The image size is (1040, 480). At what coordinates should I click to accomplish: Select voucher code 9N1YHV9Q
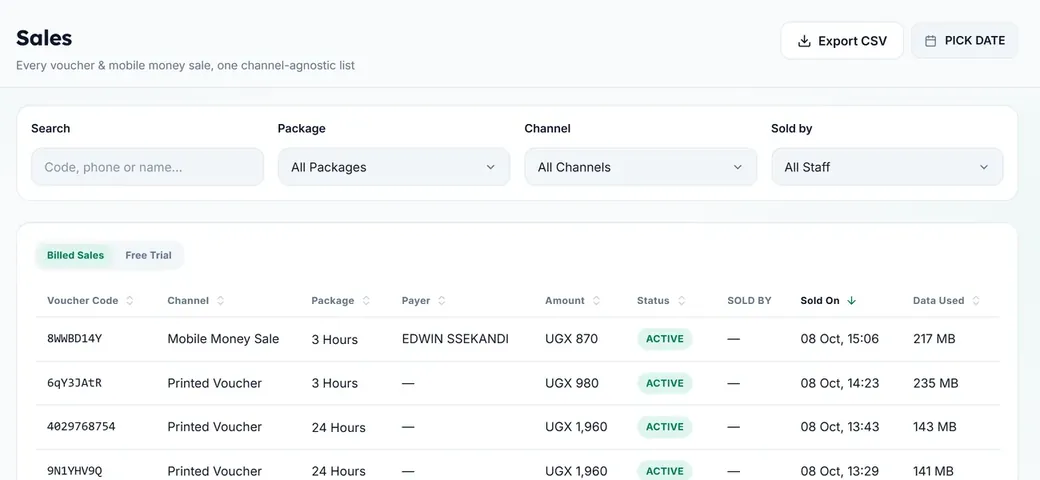click(74, 471)
